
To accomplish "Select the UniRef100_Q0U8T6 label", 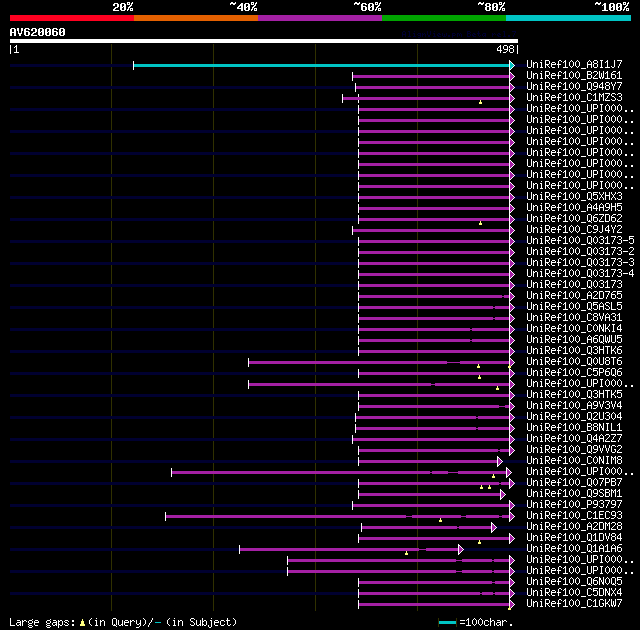I will pyautogui.click(x=574, y=362).
